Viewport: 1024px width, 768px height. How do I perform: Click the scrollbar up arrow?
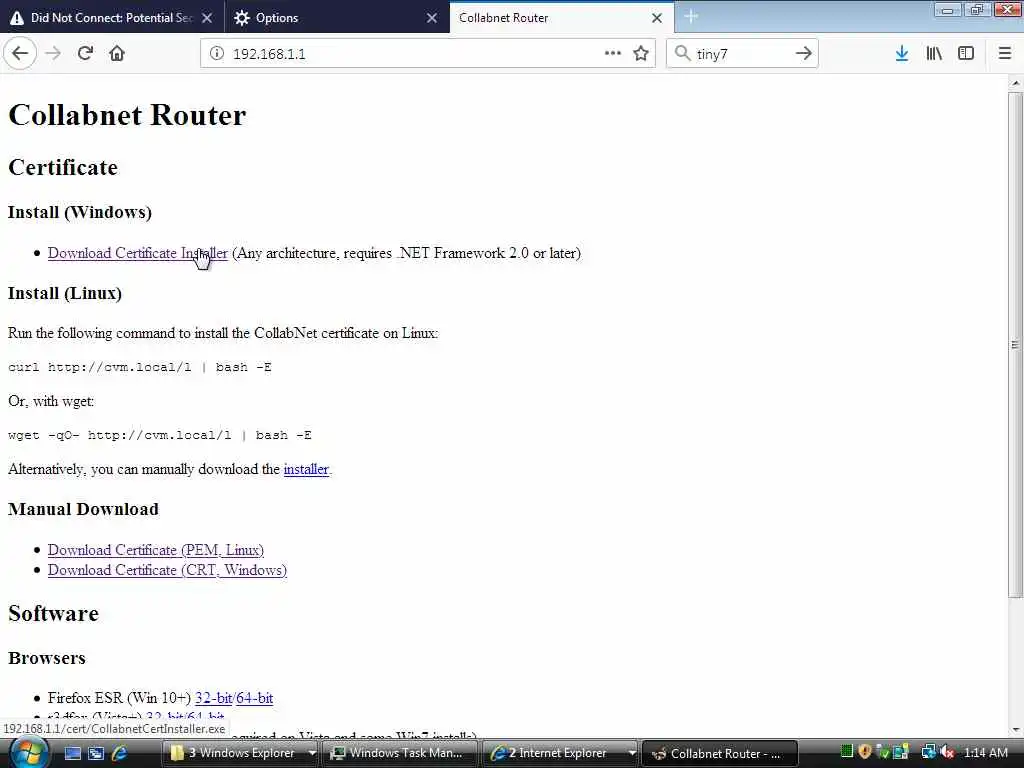point(1016,83)
